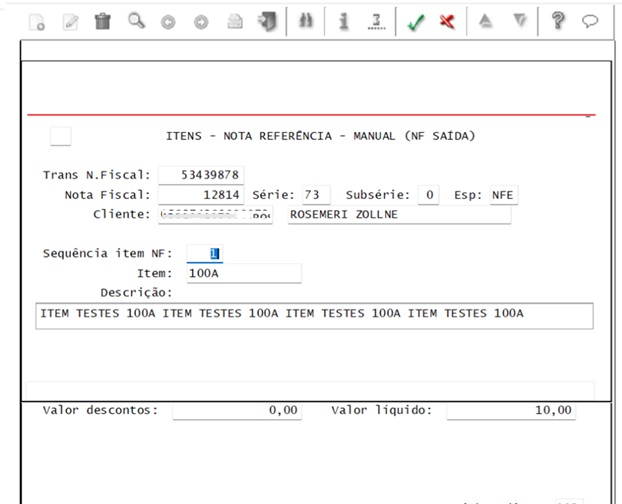Click the numbered-underline toolbar icon
The image size is (622, 504).
pos(376,21)
